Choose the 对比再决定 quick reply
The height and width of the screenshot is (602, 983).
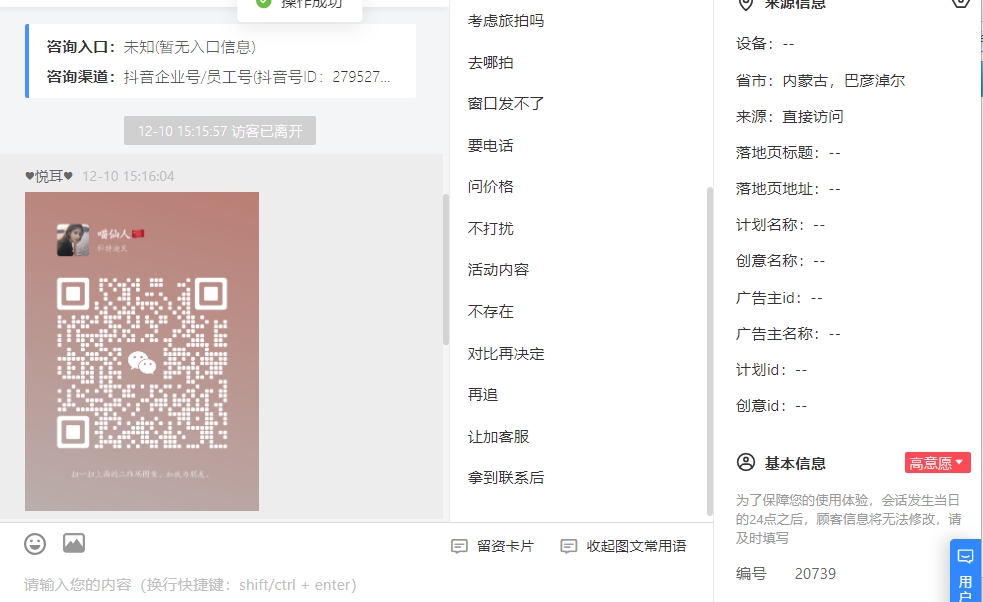(x=506, y=354)
